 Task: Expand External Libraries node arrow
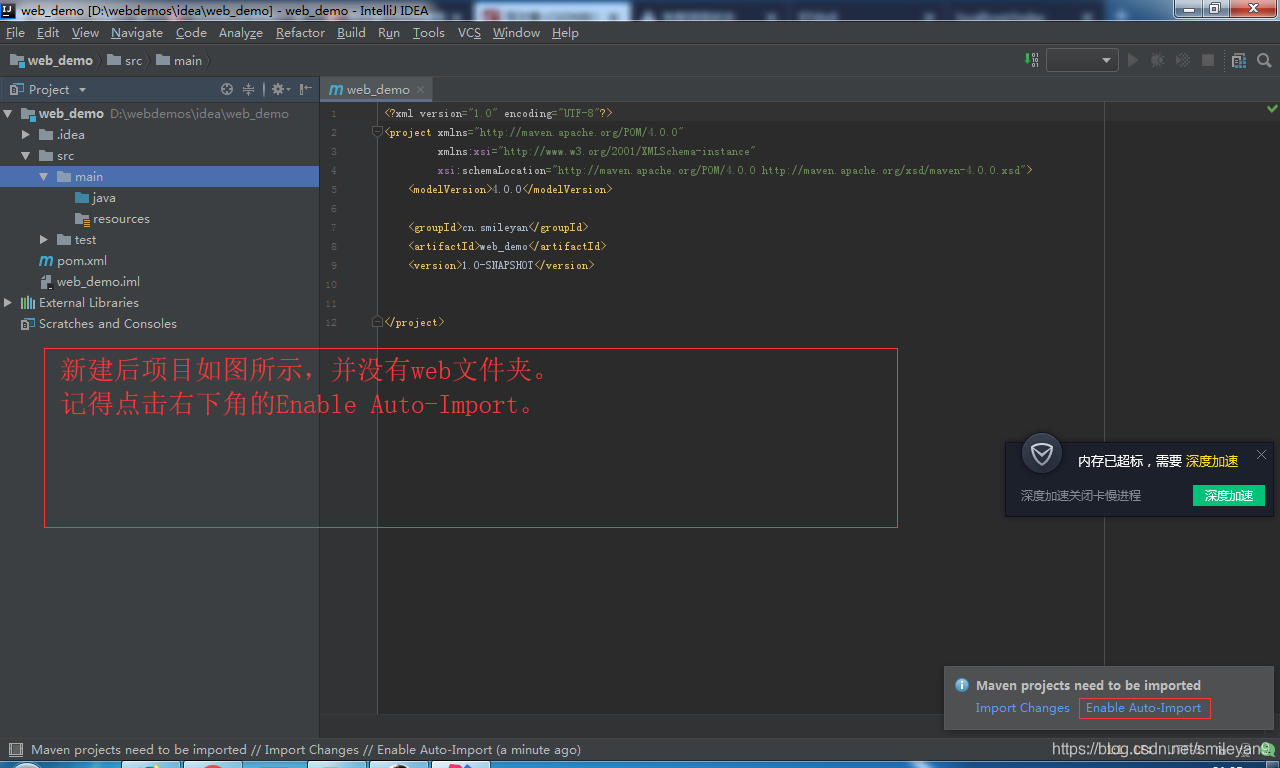coord(8,302)
